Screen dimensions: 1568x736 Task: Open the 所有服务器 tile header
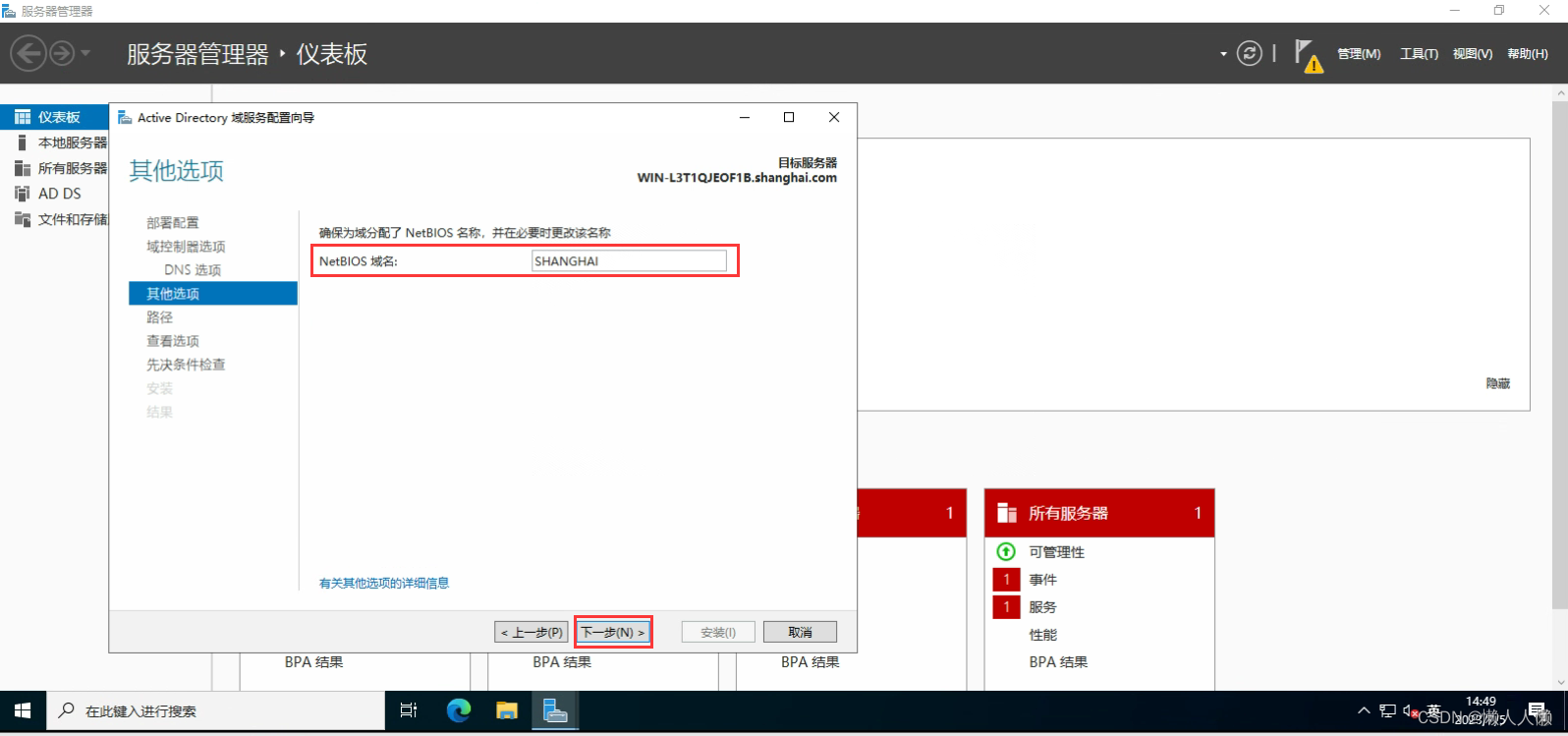[x=1099, y=513]
